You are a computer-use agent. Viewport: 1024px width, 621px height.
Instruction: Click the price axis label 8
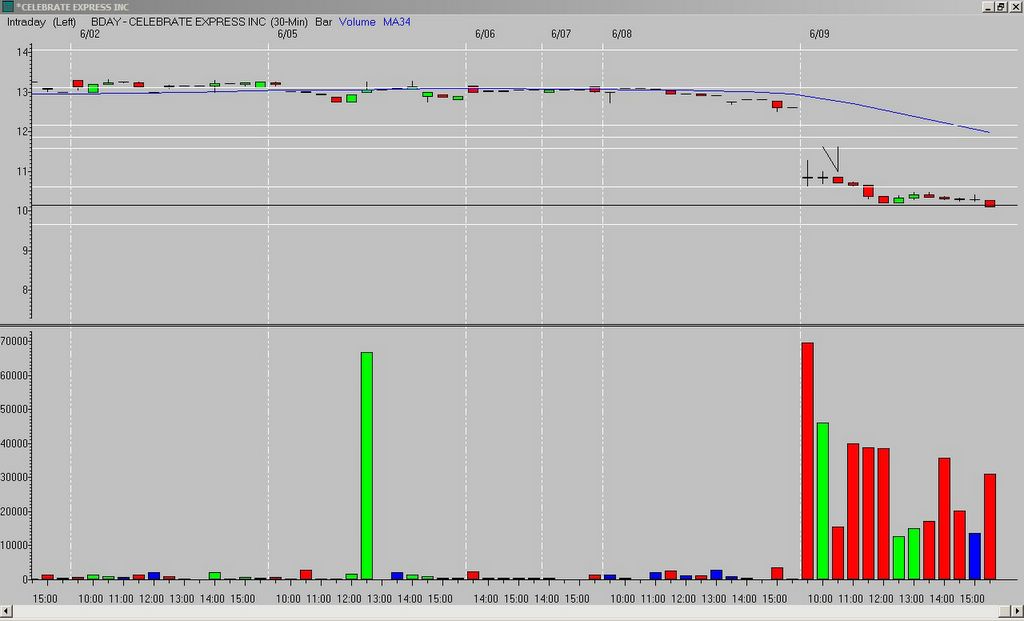point(25,290)
